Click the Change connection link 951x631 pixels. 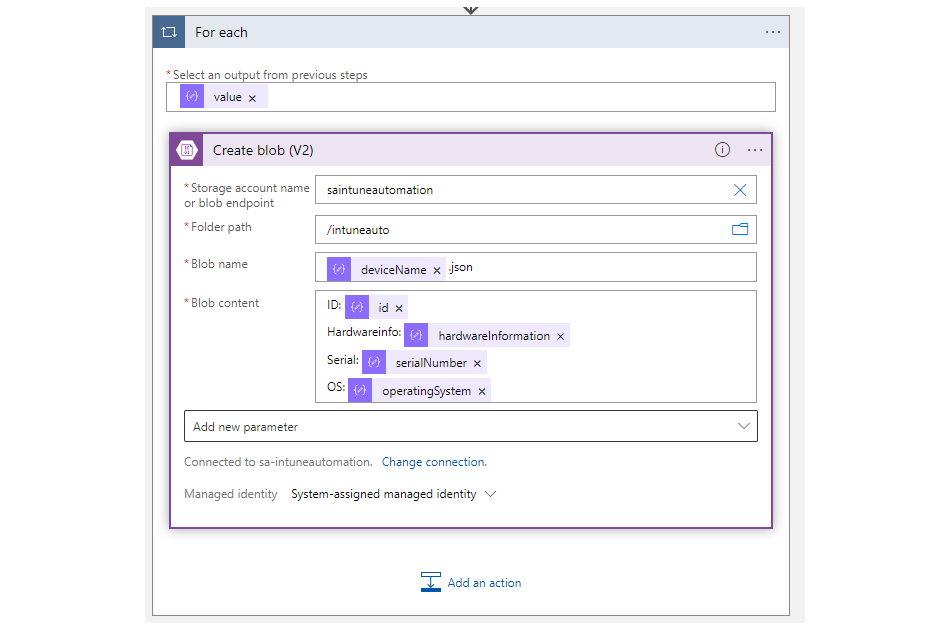tap(434, 462)
